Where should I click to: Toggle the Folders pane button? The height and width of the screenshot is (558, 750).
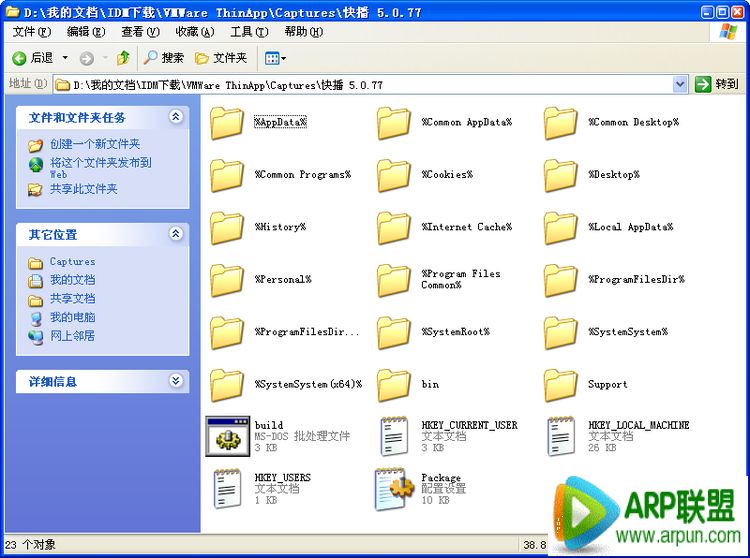(221, 58)
